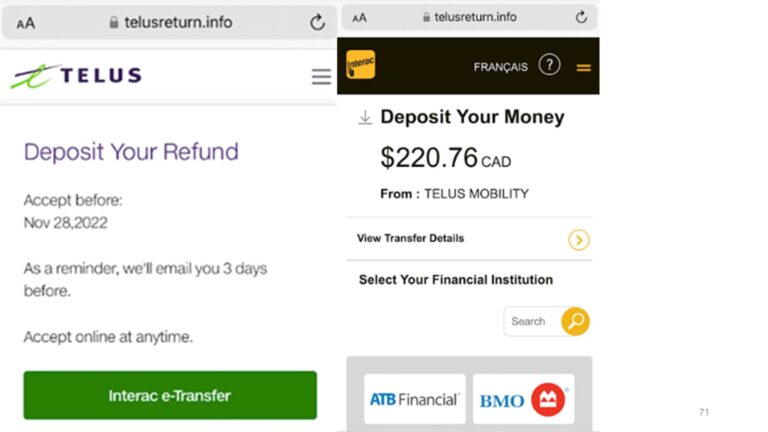Focus the financial institution Search field
768x432 pixels.
coord(533,321)
